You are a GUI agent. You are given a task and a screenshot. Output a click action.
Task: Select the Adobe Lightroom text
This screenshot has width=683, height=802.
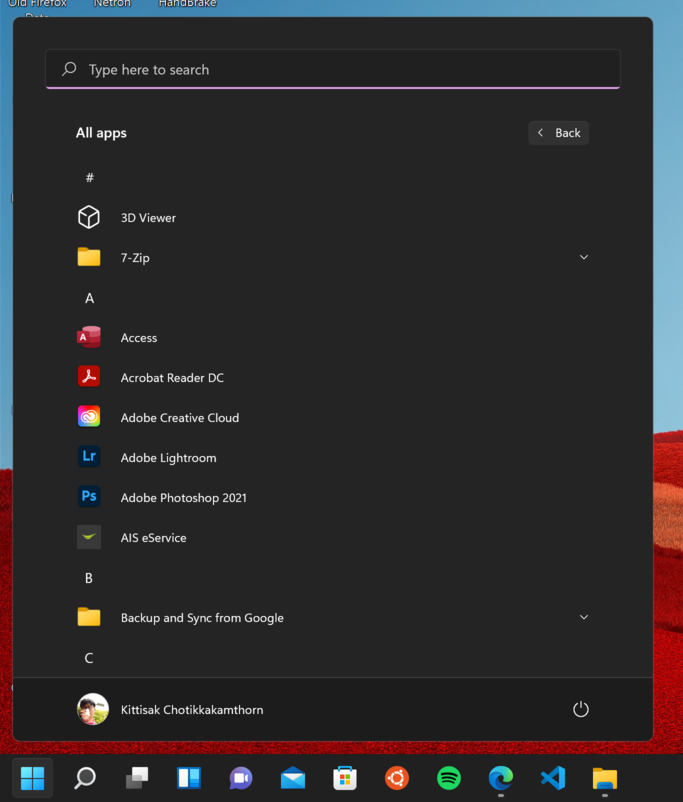click(168, 458)
